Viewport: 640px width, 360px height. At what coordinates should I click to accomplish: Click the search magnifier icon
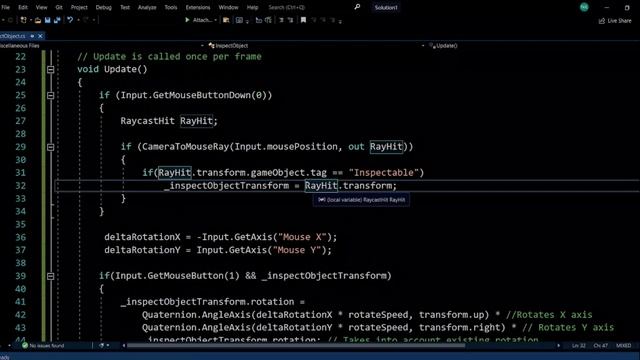[x=357, y=7]
